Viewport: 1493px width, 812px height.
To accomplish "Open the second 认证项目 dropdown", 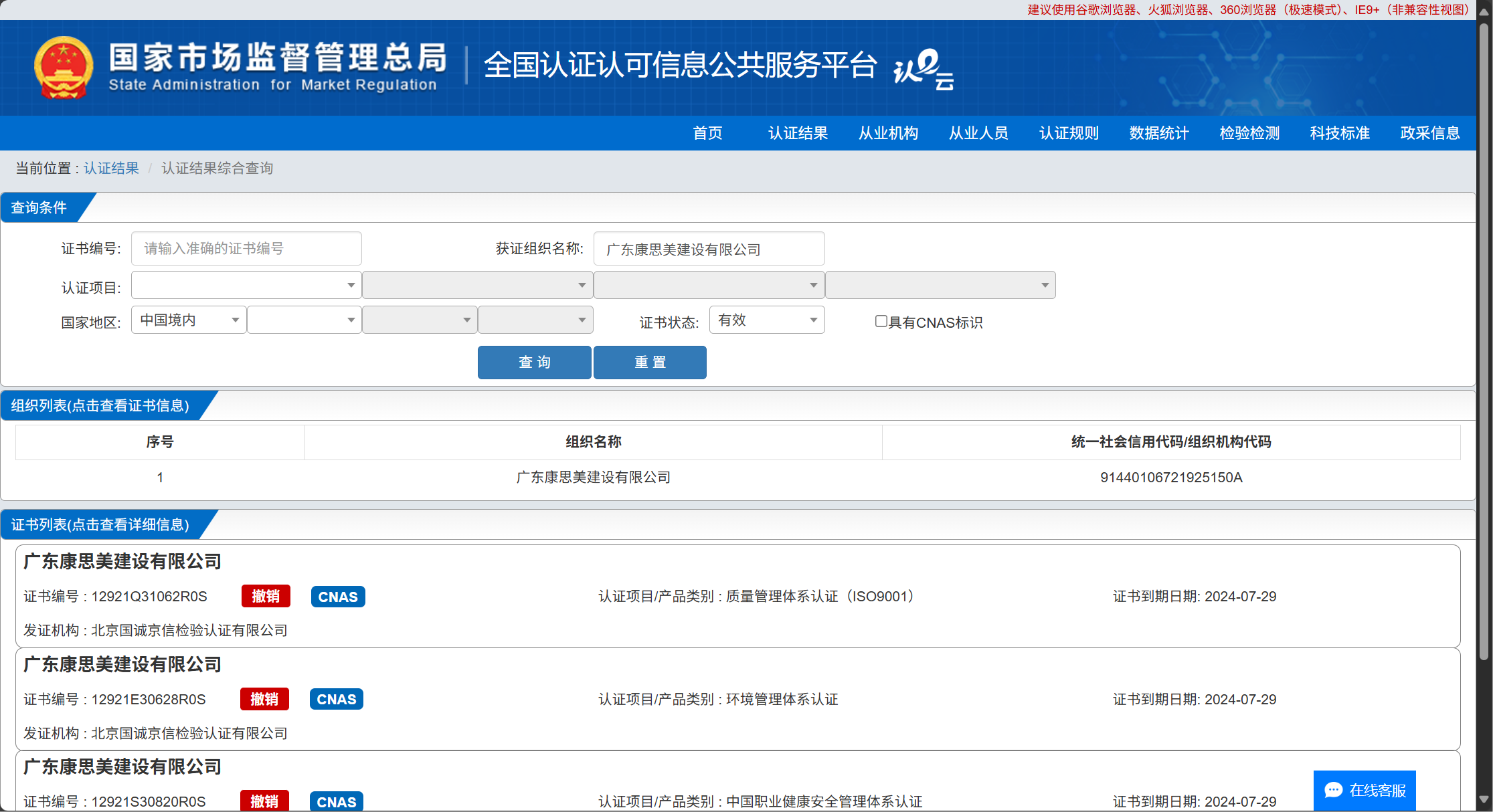I will tap(478, 285).
